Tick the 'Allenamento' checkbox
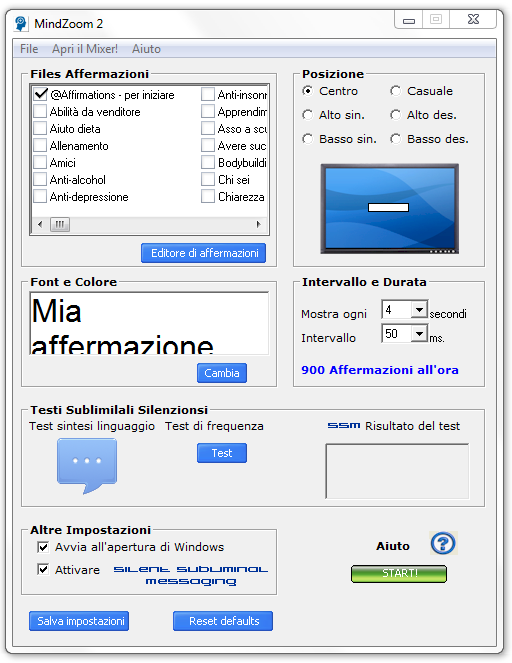 [x=40, y=145]
